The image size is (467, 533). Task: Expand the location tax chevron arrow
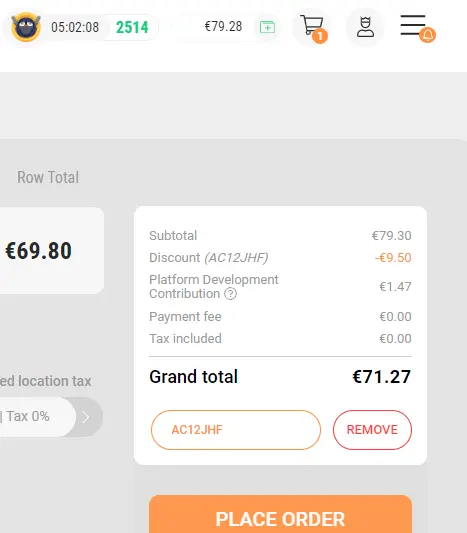pos(86,417)
